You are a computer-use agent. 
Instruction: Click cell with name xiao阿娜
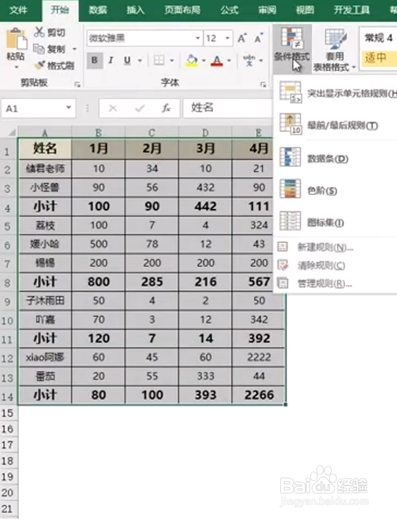(45, 357)
